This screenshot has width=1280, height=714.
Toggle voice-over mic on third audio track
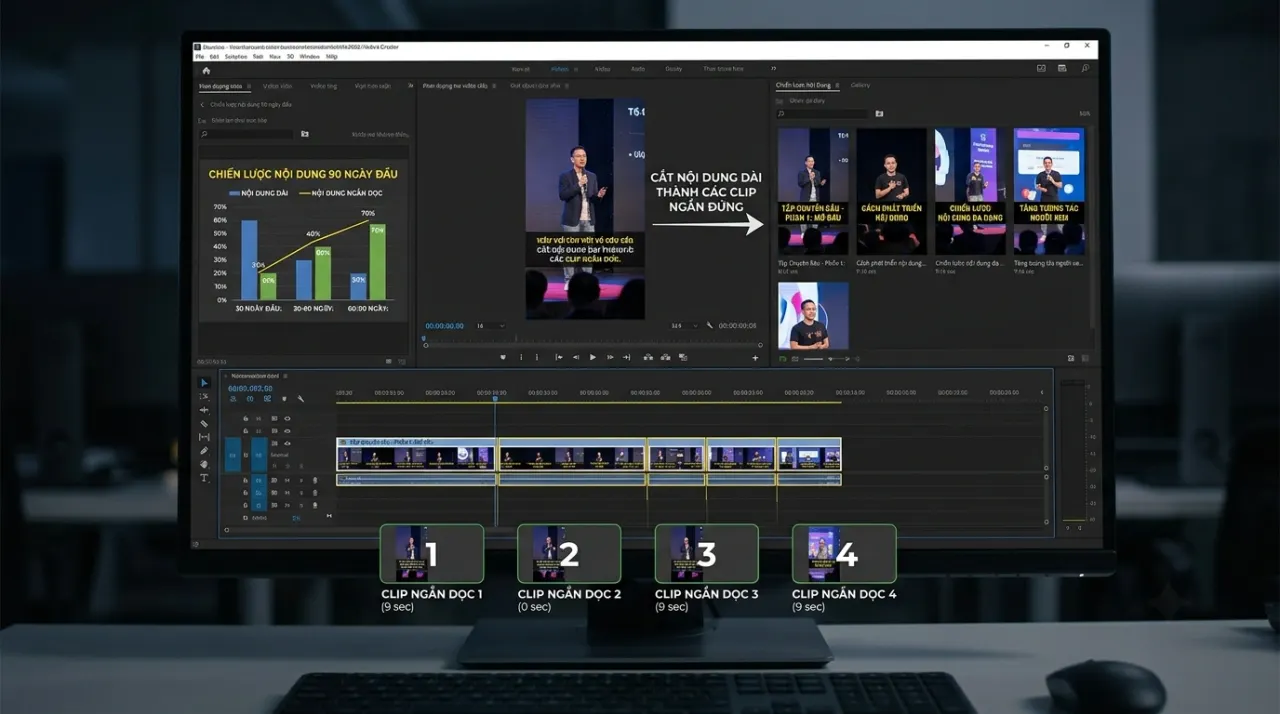coord(315,505)
